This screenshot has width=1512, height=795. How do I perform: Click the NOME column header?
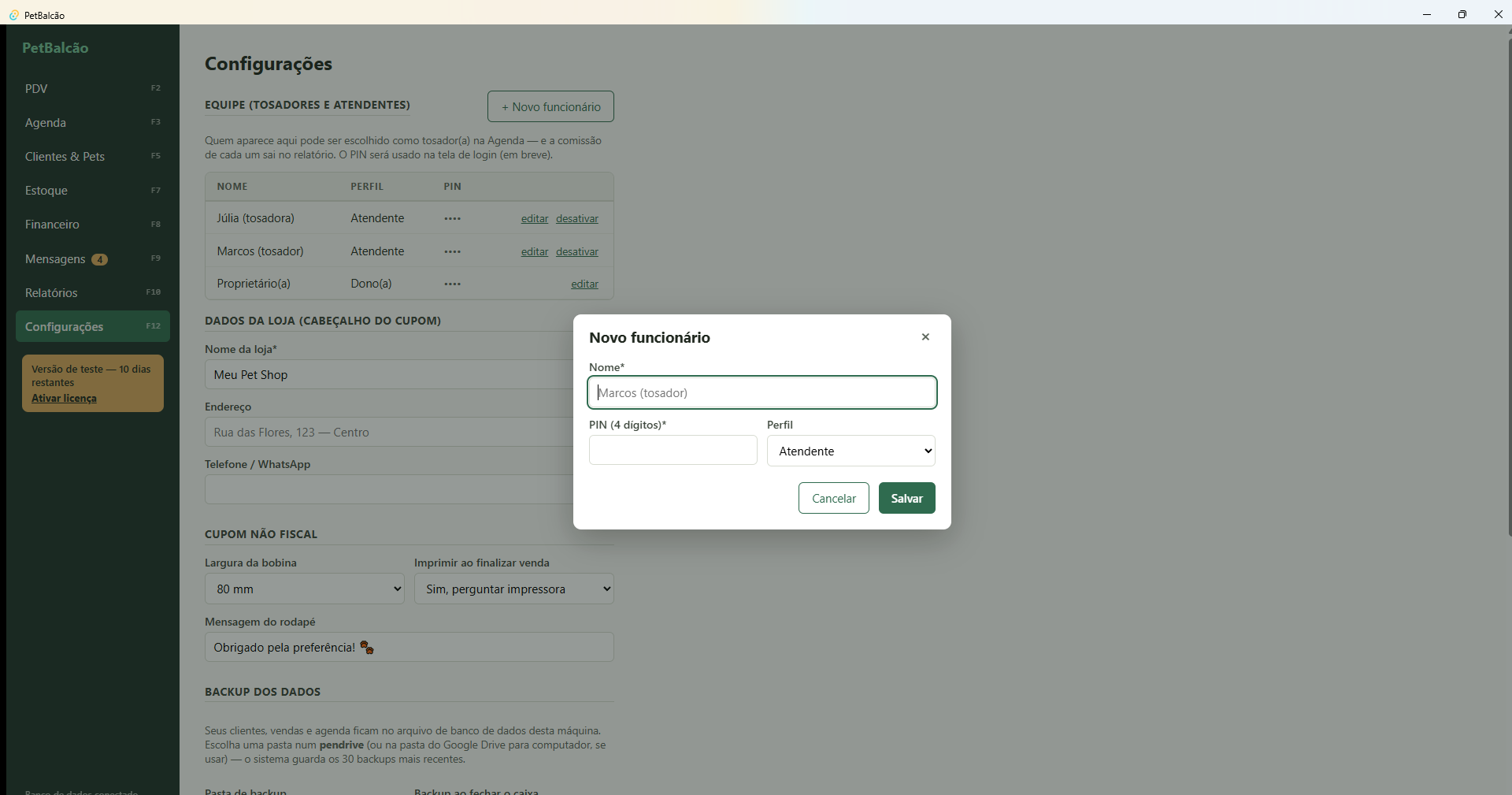pyautogui.click(x=232, y=187)
